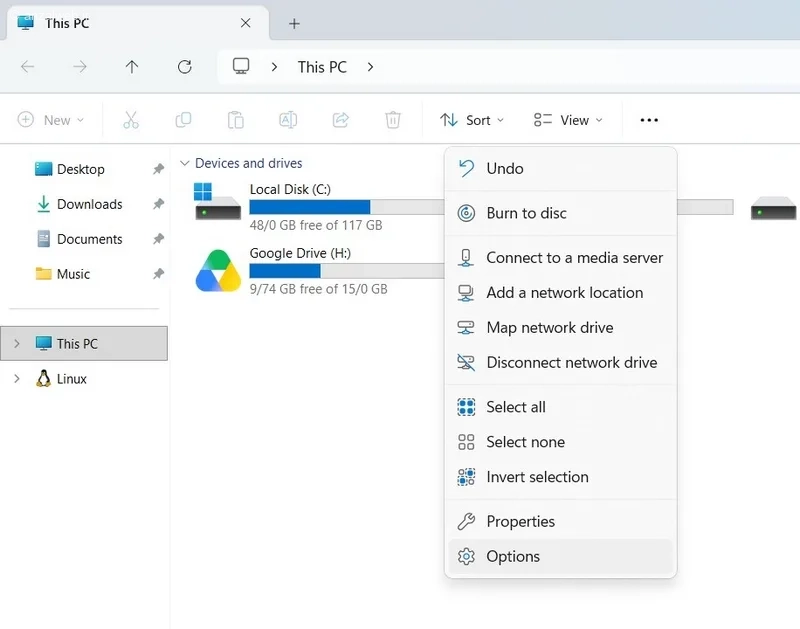This screenshot has width=800, height=629.
Task: Choose Invert selection from the menu
Action: [x=561, y=477]
